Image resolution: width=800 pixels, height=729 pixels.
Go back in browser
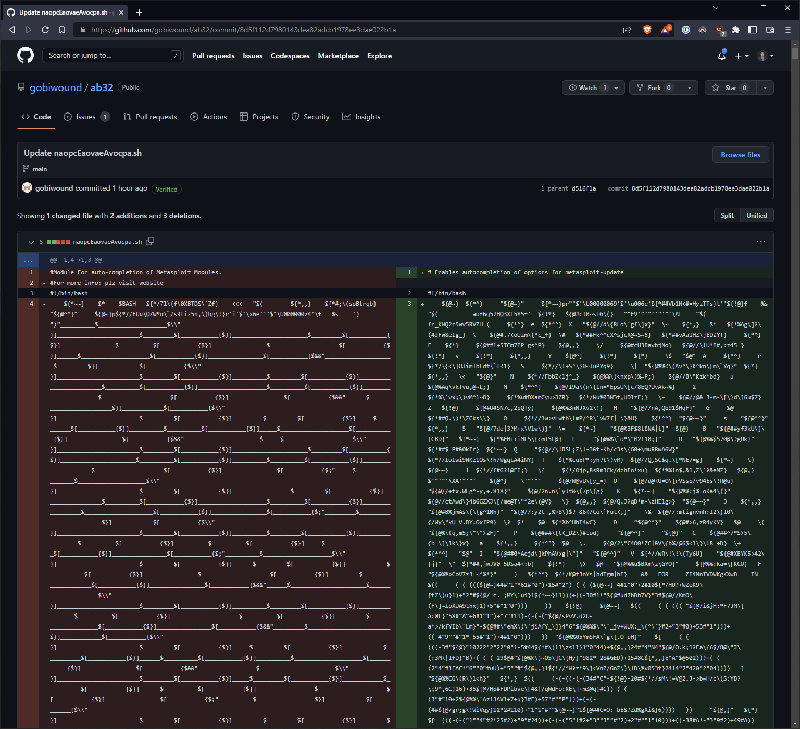[x=12, y=30]
